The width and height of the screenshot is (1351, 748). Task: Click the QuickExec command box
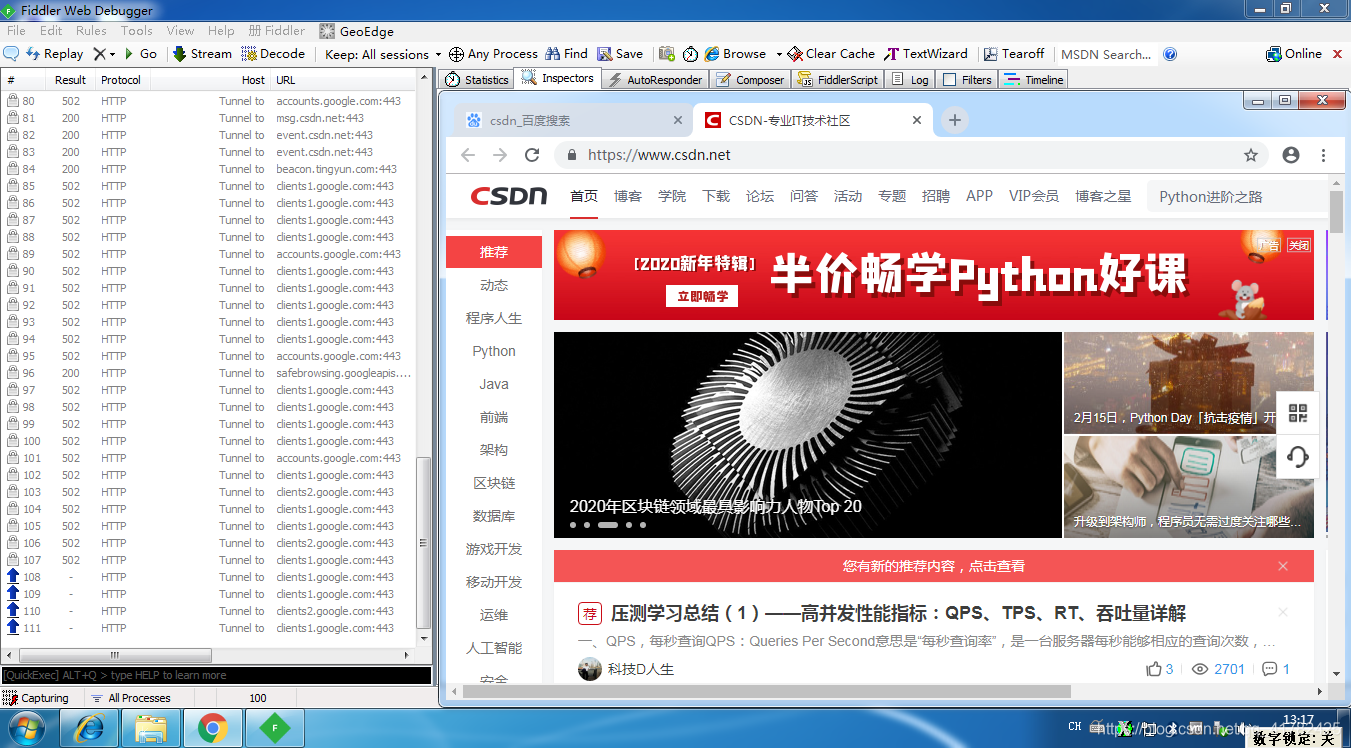tap(216, 675)
